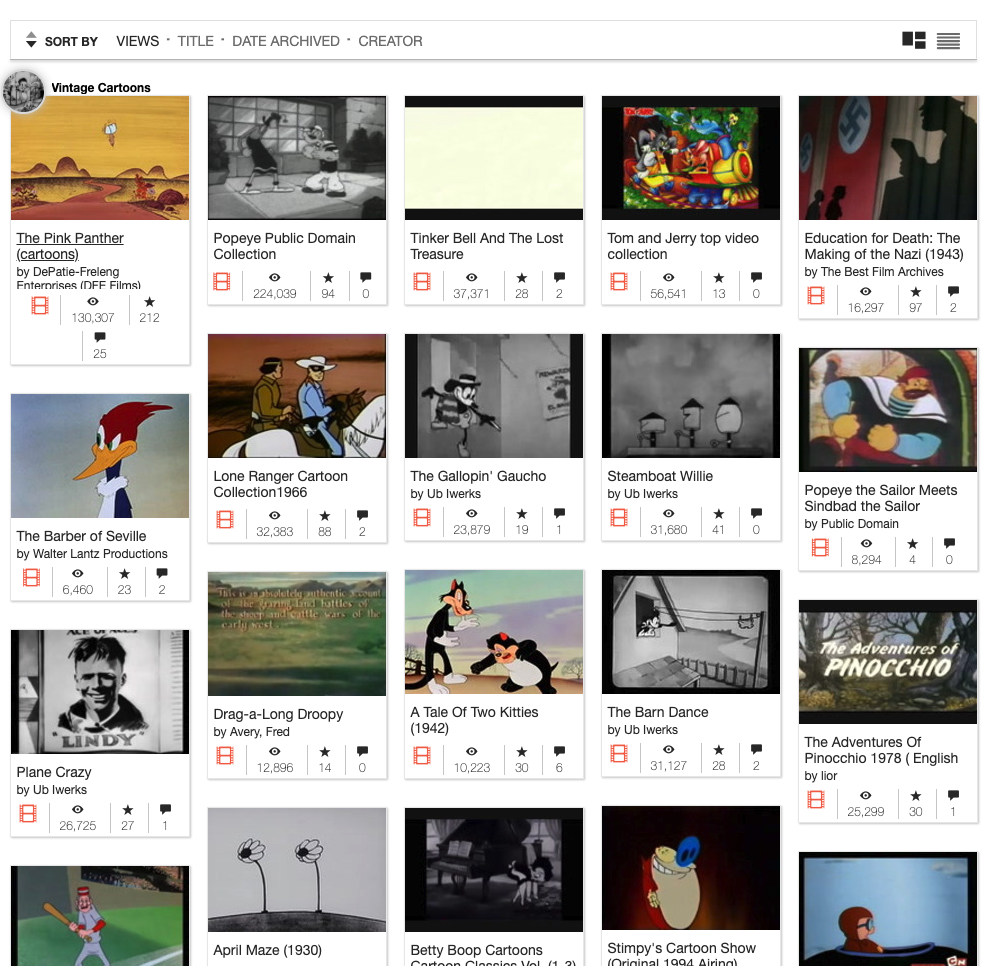Open The Pink Panther (cartoons) link
This screenshot has height=966, width=984.
(x=70, y=246)
